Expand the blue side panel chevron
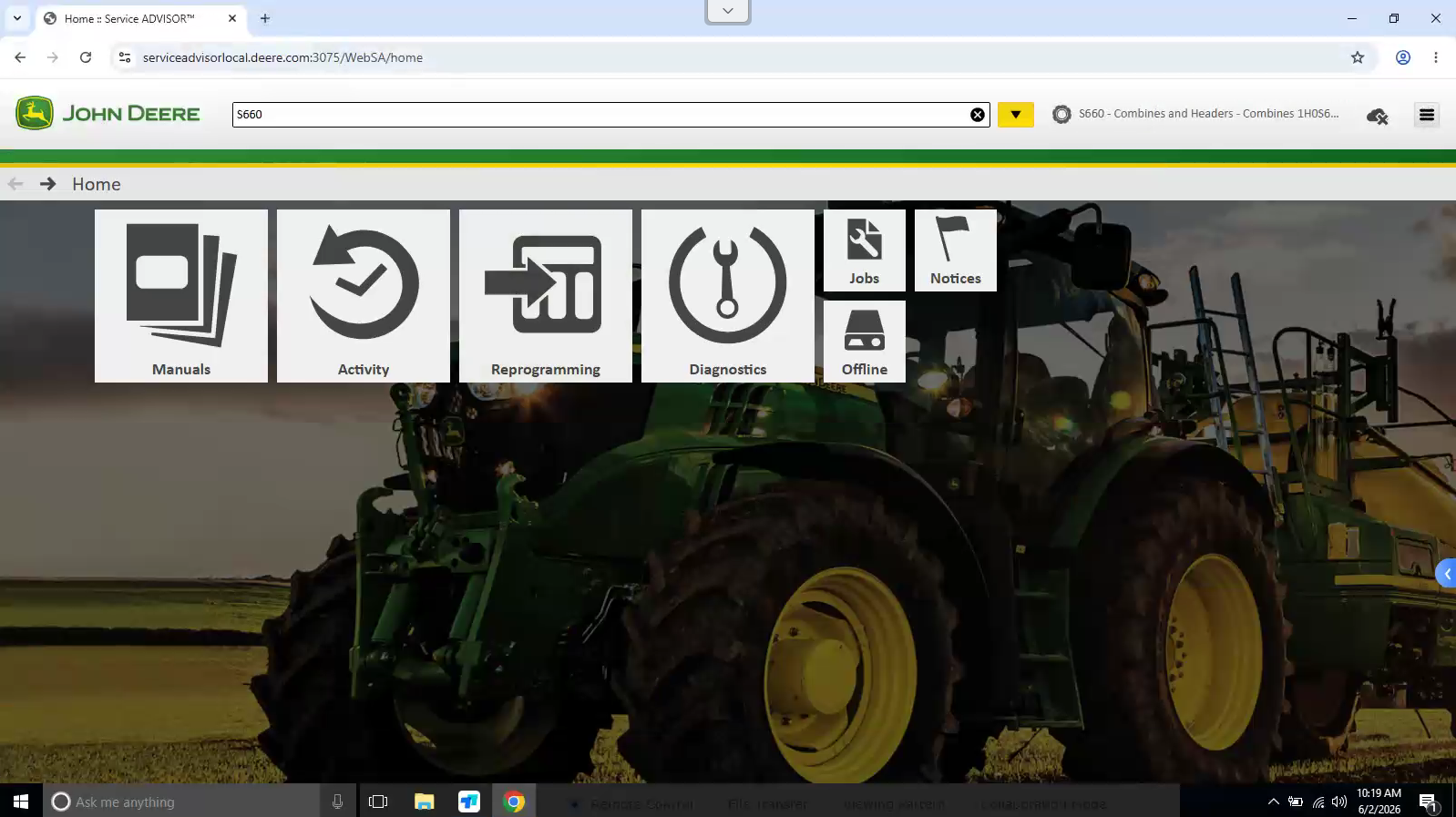This screenshot has height=817, width=1456. (1446, 574)
